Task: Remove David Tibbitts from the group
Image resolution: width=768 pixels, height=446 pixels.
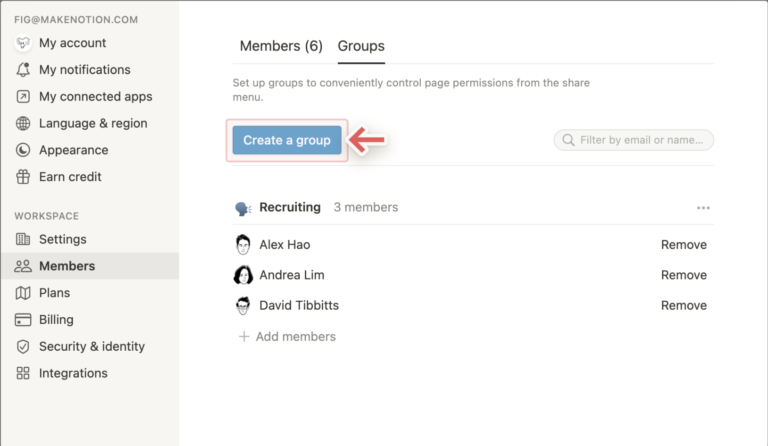Action: (683, 305)
